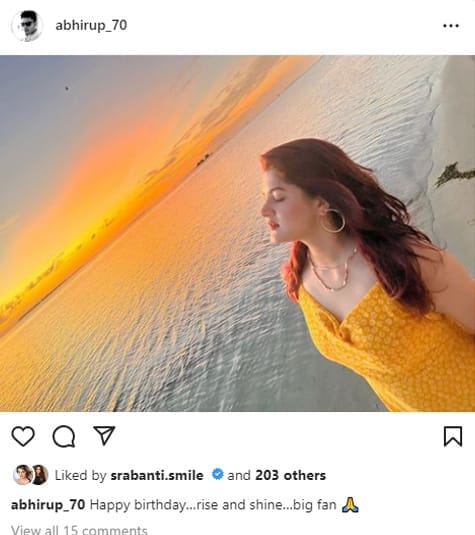The height and width of the screenshot is (535, 475).
Task: Click the folded hands emoji in caption
Action: 350,505
